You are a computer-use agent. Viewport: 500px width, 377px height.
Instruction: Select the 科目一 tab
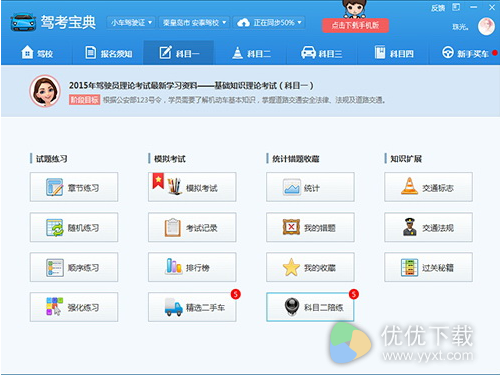[179, 53]
